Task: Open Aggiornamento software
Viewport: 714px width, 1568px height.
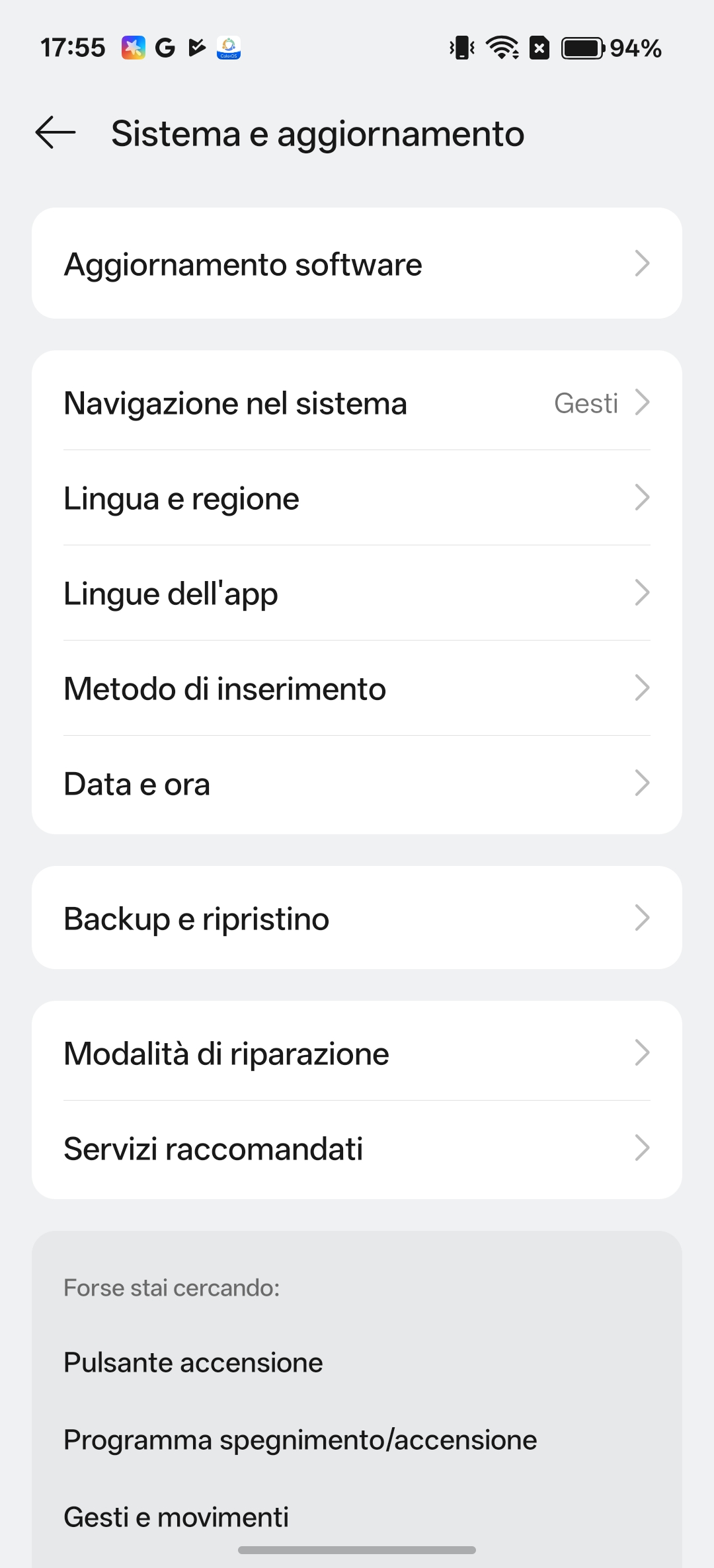Action: tap(357, 264)
